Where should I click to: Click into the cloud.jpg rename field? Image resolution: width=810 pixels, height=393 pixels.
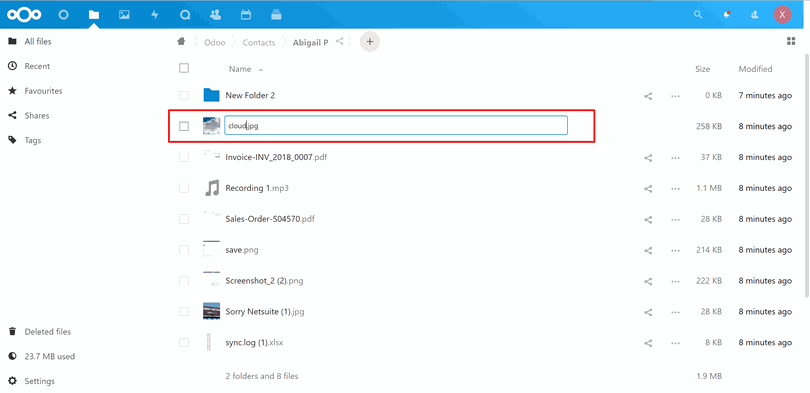[396, 125]
